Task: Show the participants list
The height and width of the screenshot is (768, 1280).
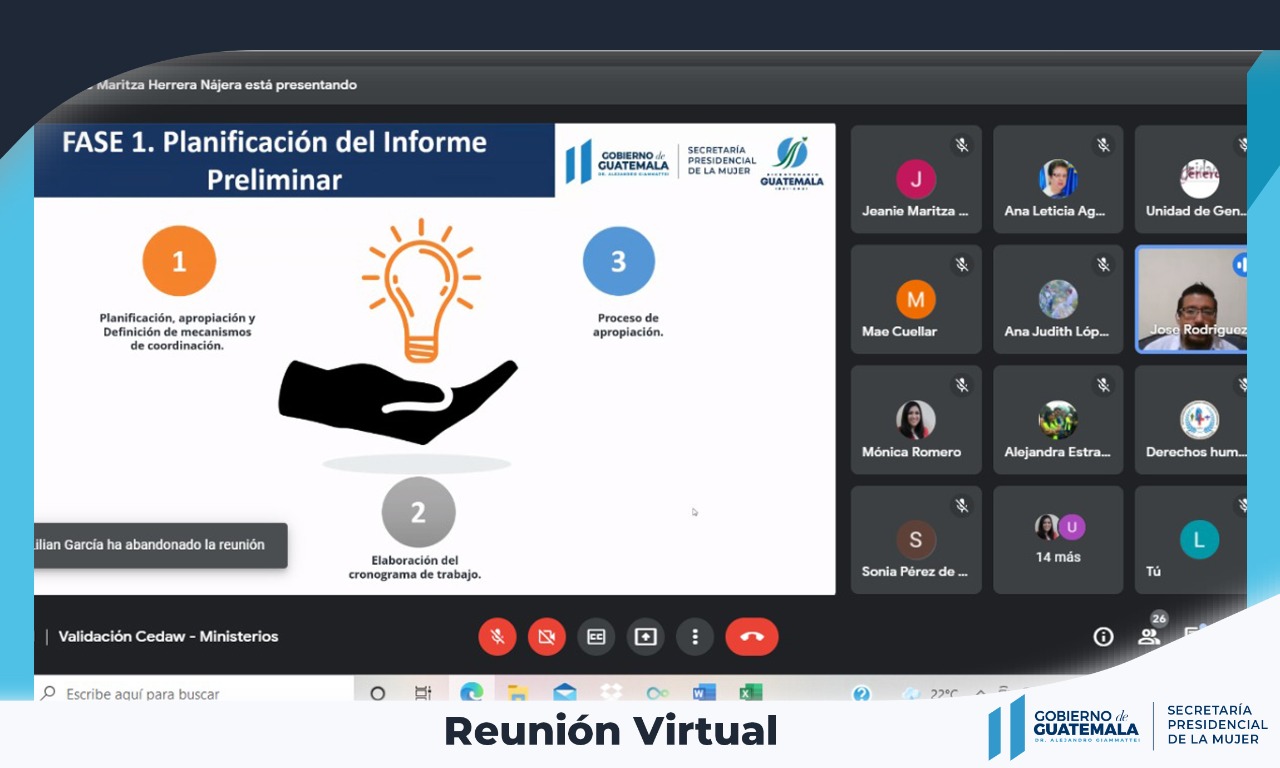Action: coord(1150,637)
